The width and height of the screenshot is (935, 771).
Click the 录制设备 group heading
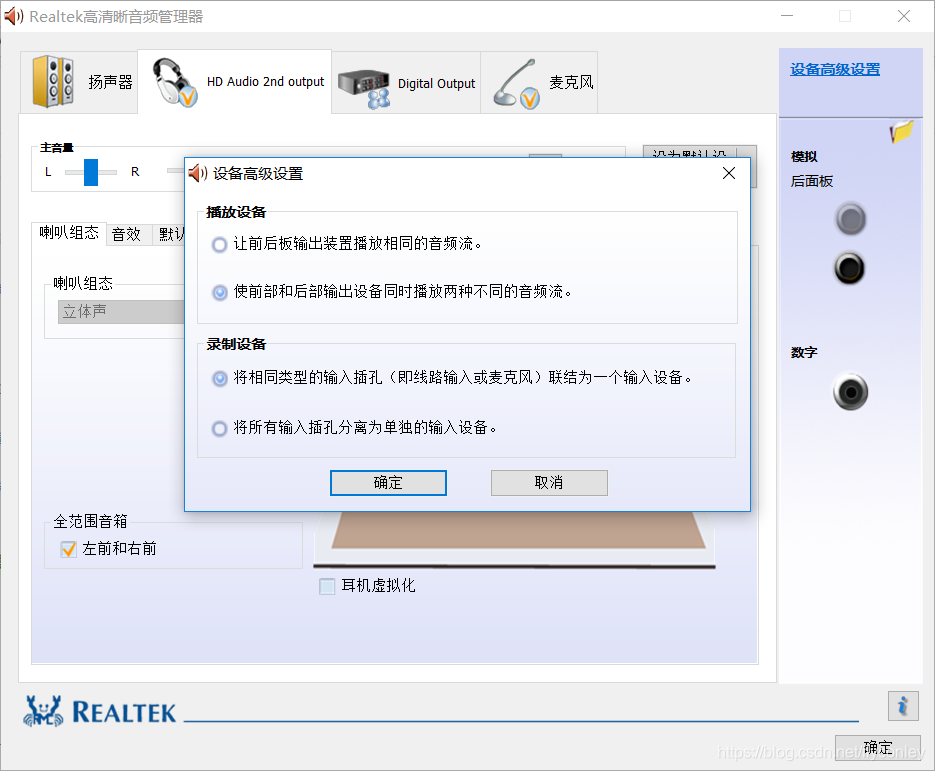(236, 344)
